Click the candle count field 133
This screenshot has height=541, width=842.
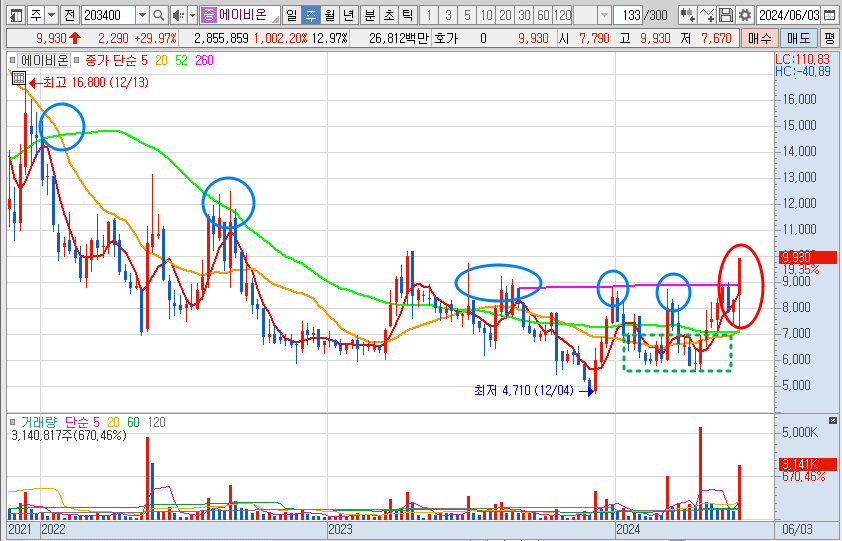click(629, 15)
